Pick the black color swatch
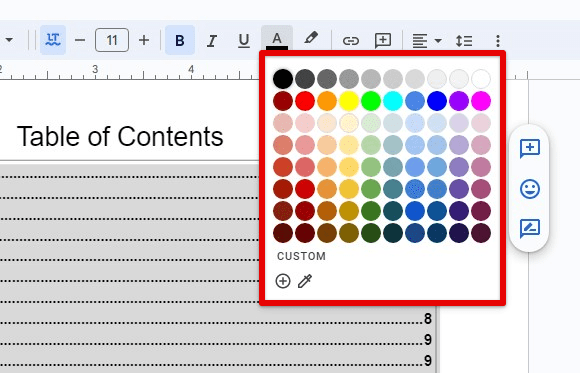 283,79
